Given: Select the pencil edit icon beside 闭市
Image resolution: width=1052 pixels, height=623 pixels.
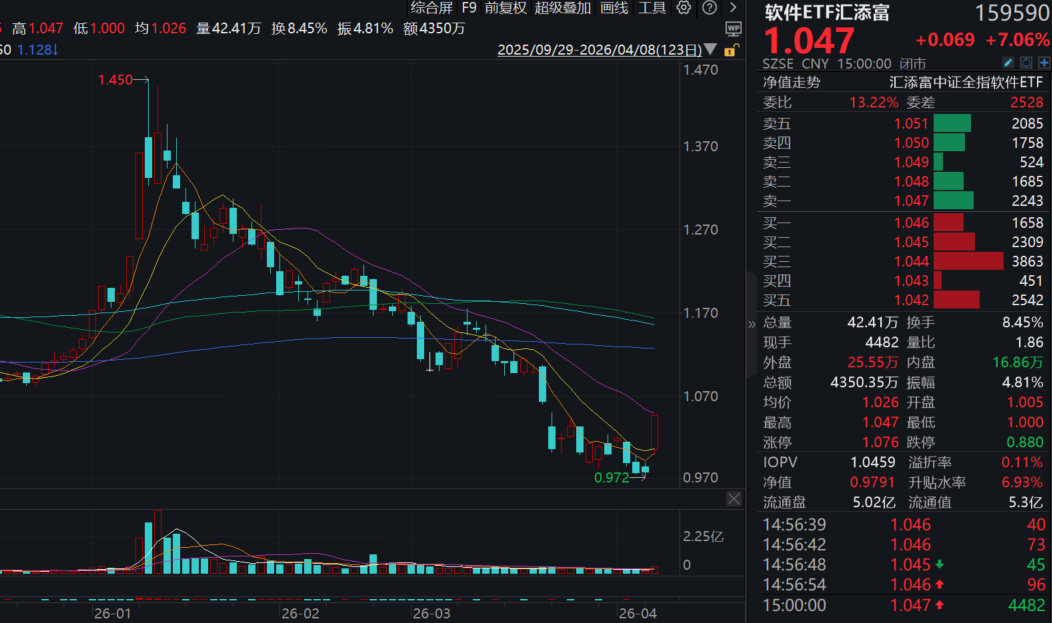Looking at the screenshot, I should pos(1008,62).
